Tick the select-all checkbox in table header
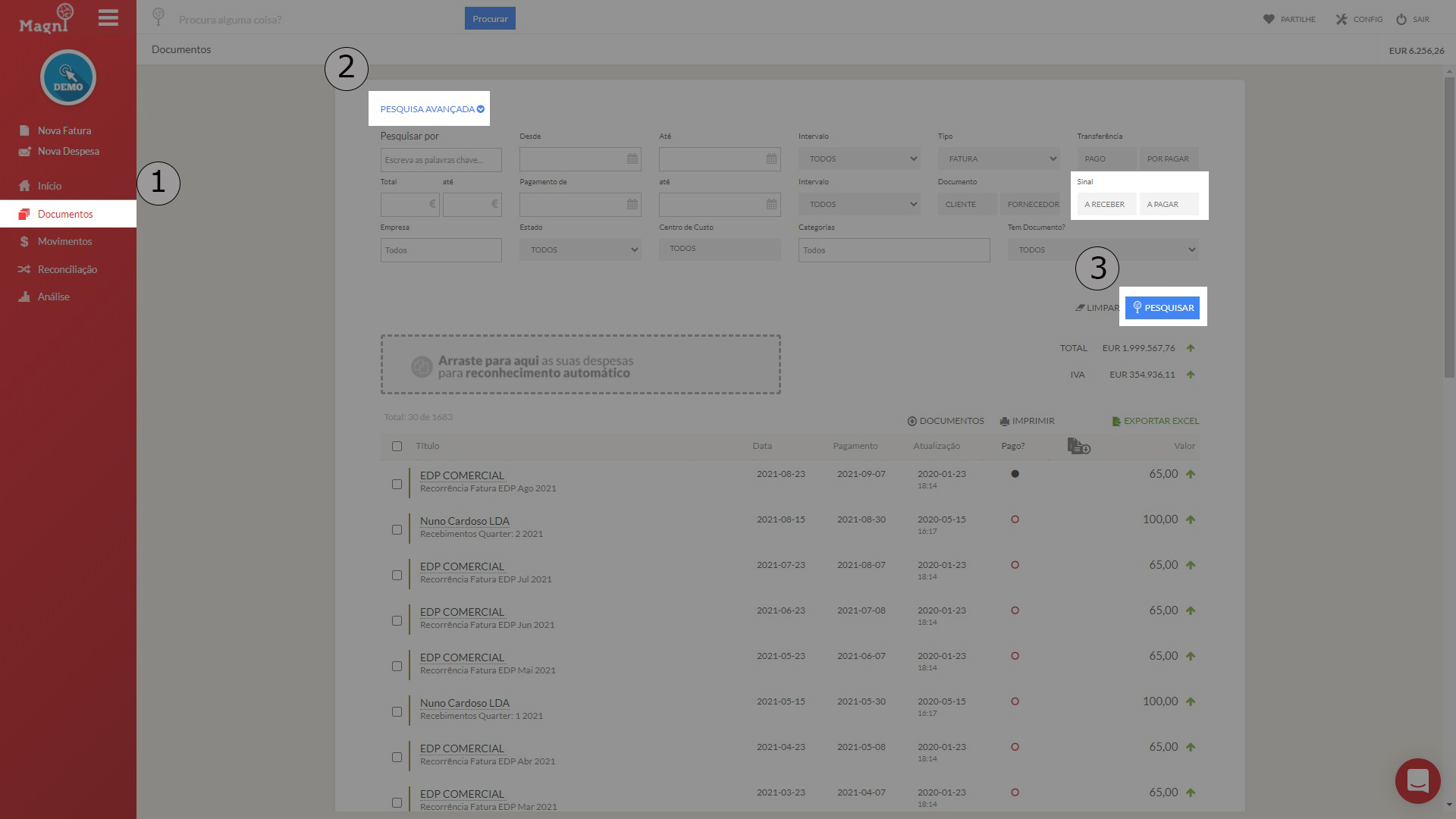This screenshot has height=819, width=1456. pyautogui.click(x=397, y=447)
